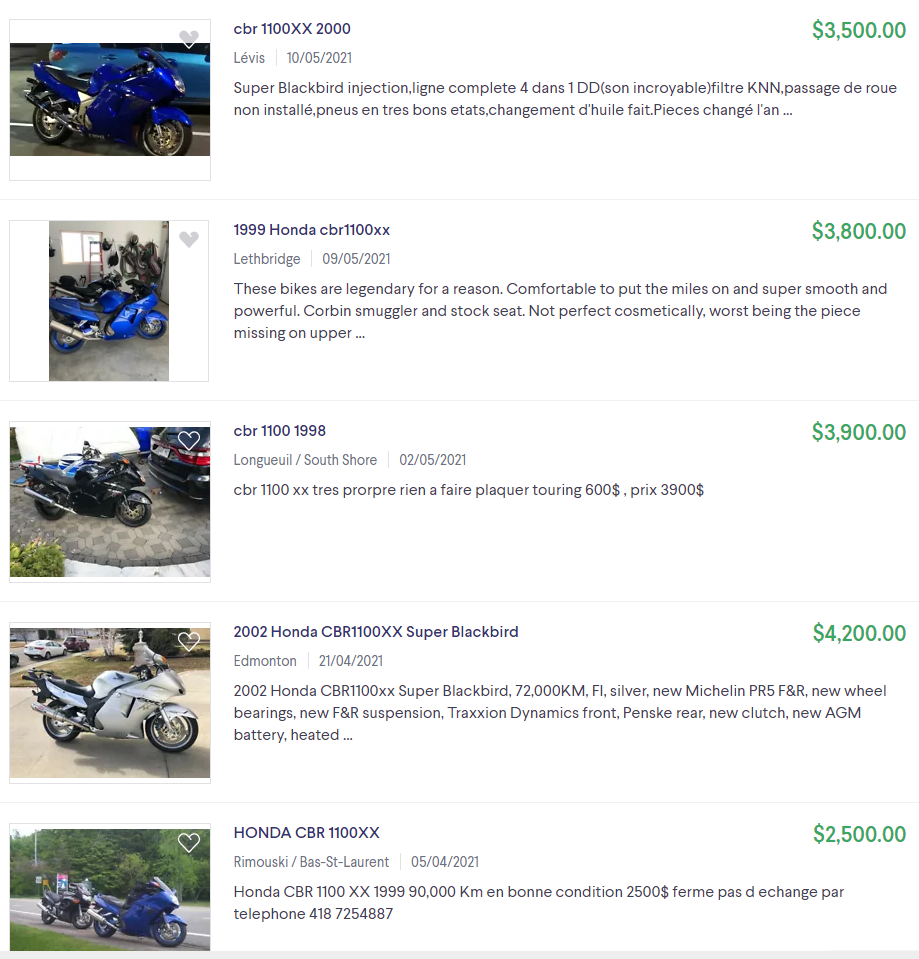
Task: Favorite the 2002 Super Blackbird listing
Action: [189, 642]
